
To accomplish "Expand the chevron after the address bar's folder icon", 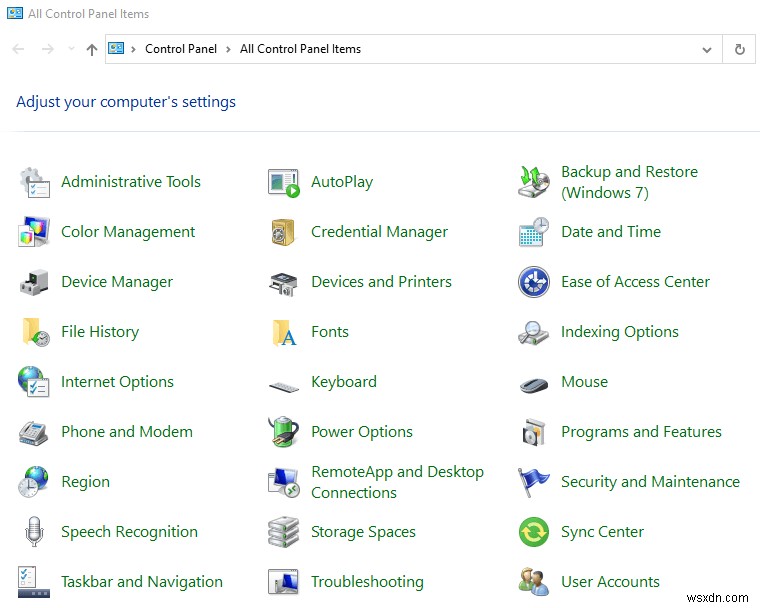I will coord(133,49).
